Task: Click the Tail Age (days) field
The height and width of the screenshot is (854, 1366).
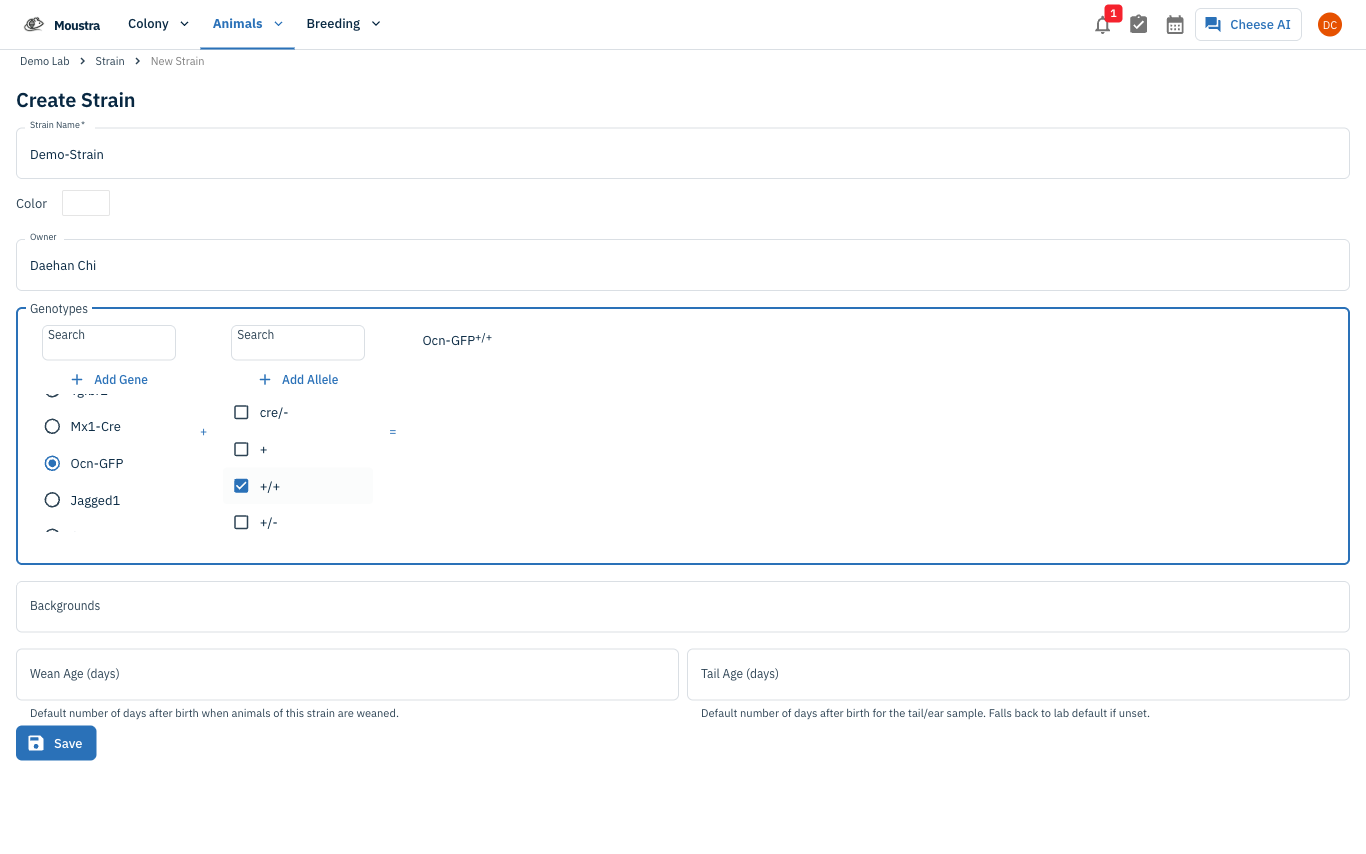Action: click(1018, 674)
